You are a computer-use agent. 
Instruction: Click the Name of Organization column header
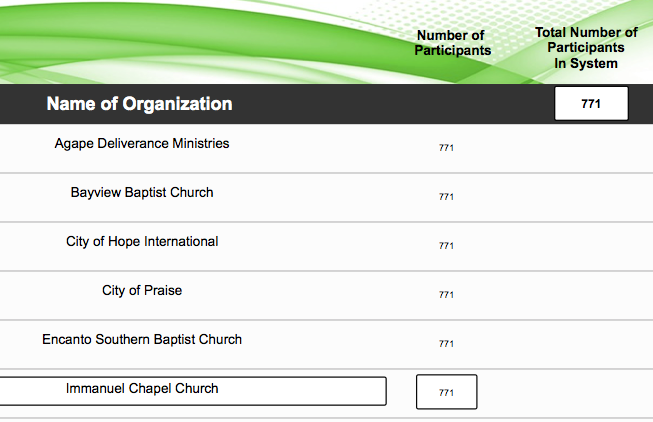pos(139,104)
